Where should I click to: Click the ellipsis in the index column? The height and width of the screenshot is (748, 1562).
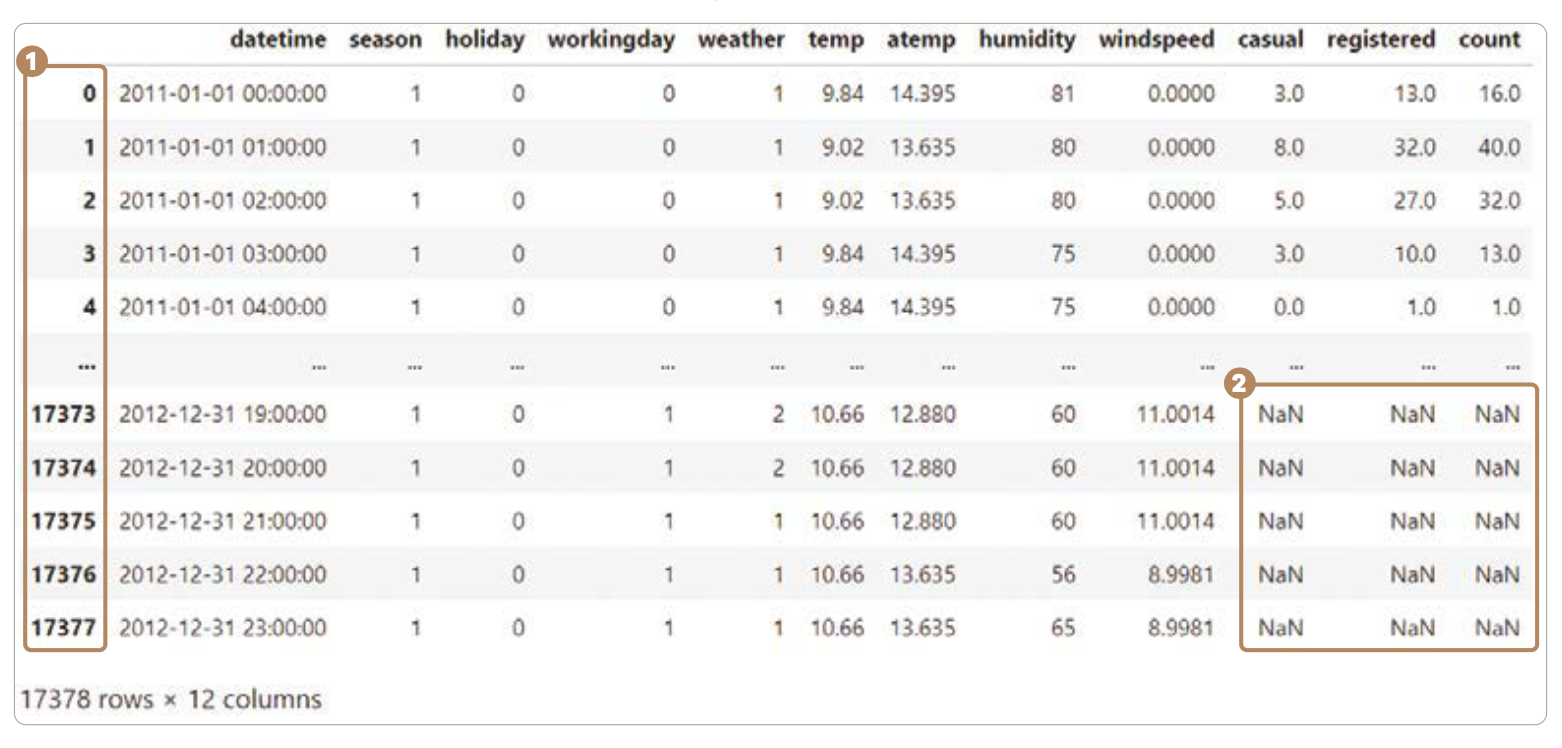[x=87, y=366]
